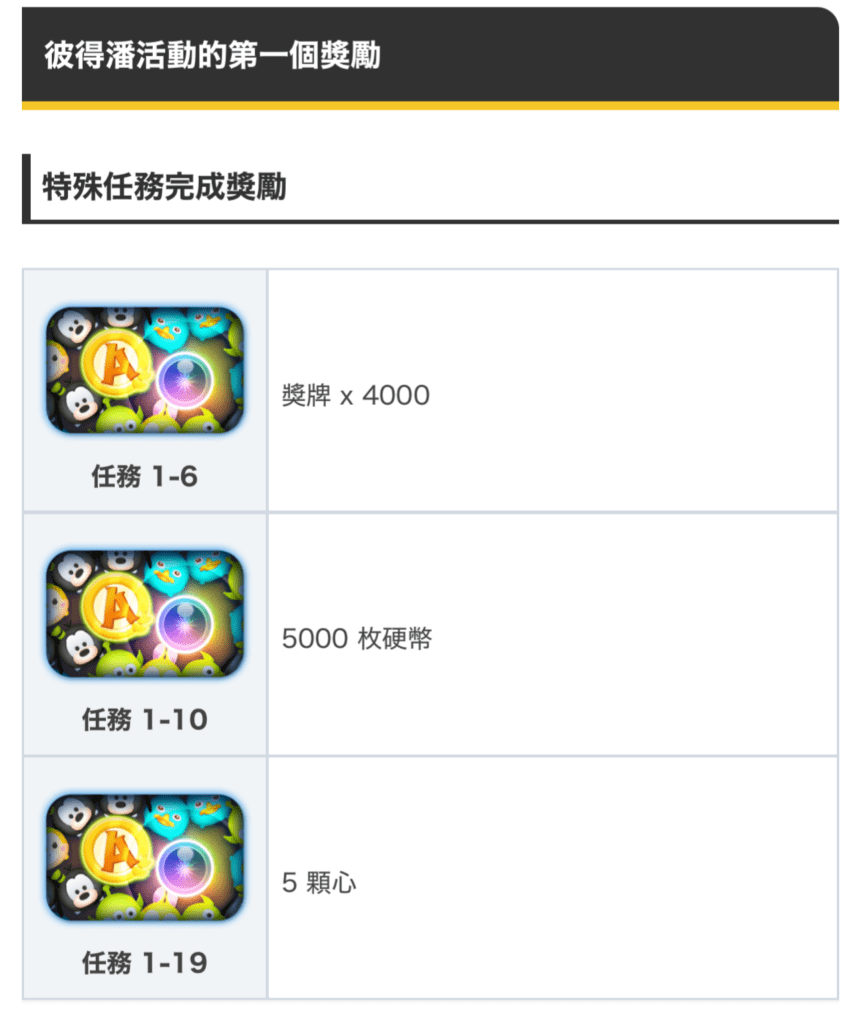
Task: Click the 任務 1-6 label text
Action: tap(145, 476)
